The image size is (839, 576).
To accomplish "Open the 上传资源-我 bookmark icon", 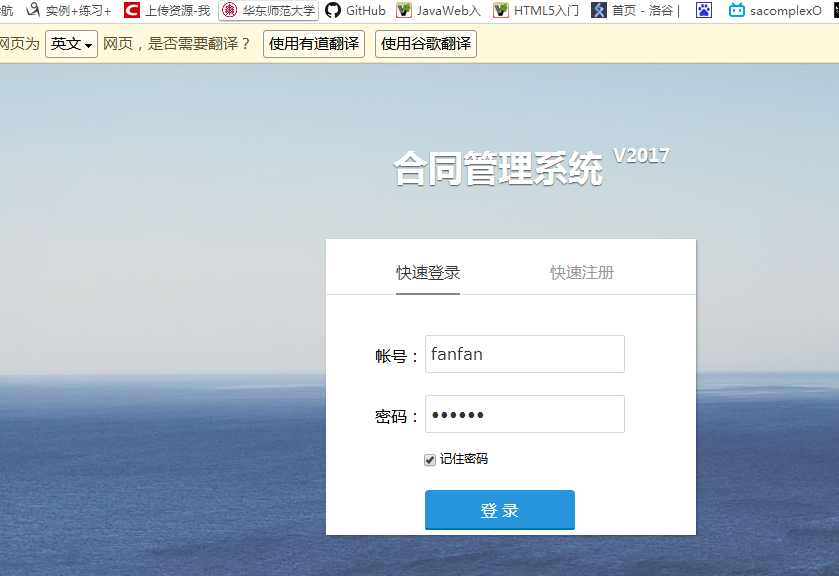I will tap(132, 10).
